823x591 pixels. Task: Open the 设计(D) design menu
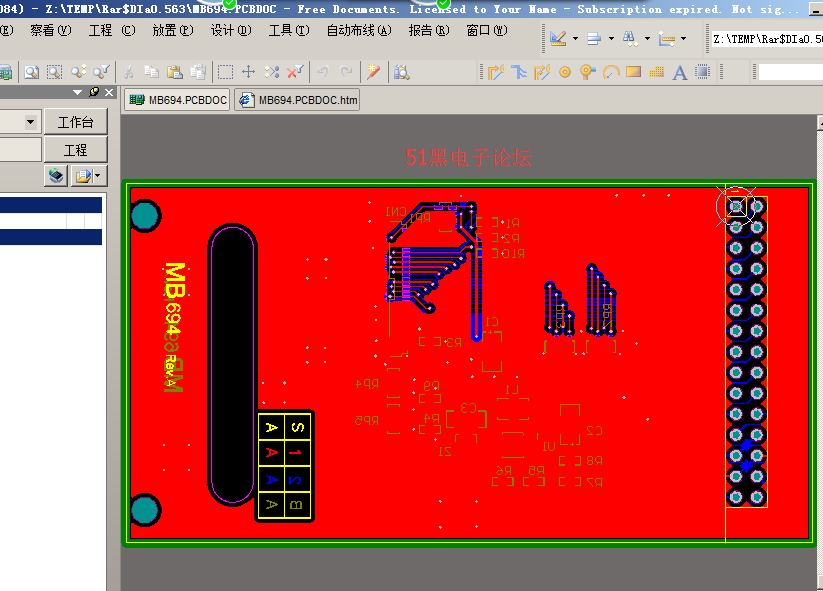click(x=231, y=30)
